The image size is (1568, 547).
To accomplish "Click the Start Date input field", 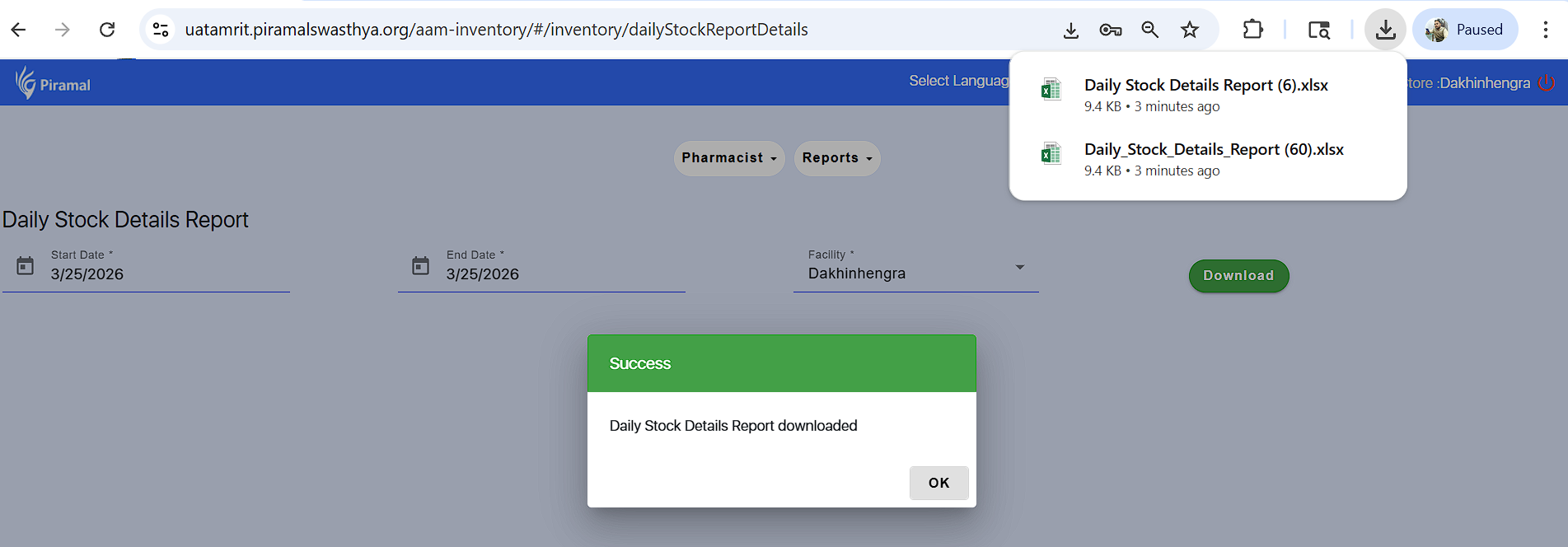I will pyautogui.click(x=165, y=274).
